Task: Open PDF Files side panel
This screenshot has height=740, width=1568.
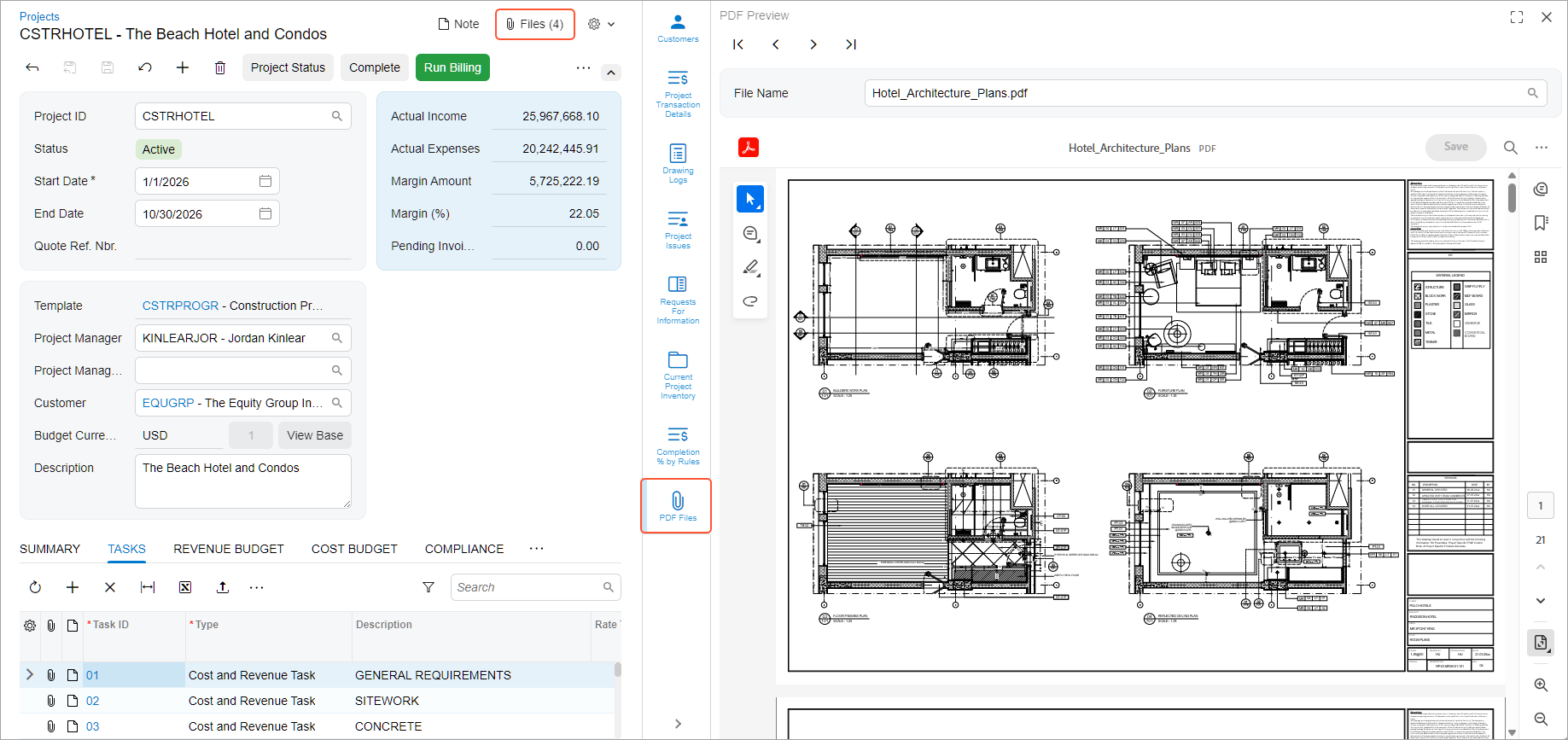Action: (x=677, y=506)
